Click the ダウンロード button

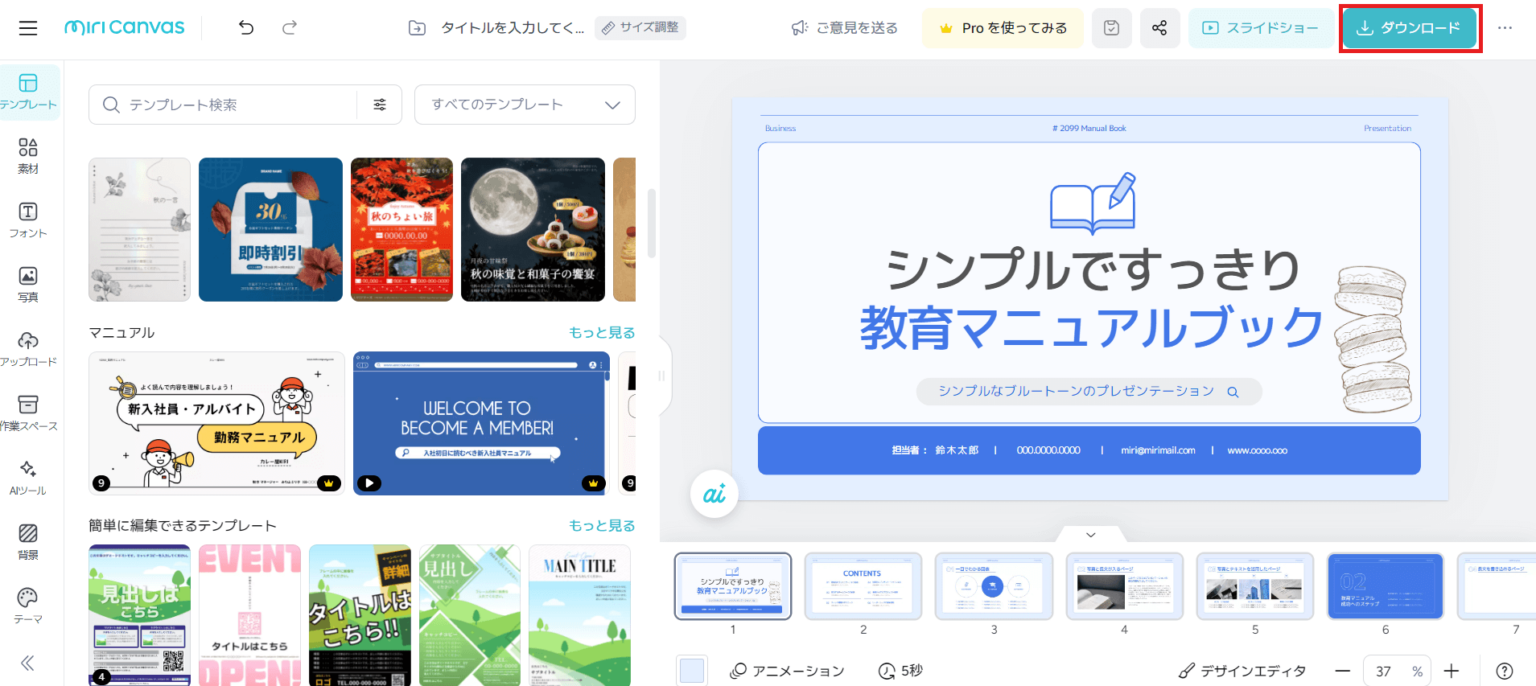(1410, 28)
